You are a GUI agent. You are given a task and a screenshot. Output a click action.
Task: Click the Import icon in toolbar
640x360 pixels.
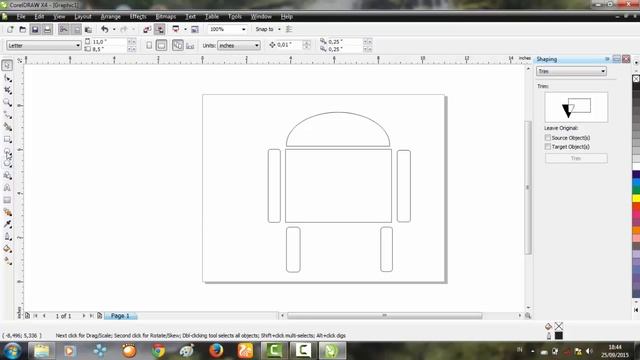(x=147, y=29)
